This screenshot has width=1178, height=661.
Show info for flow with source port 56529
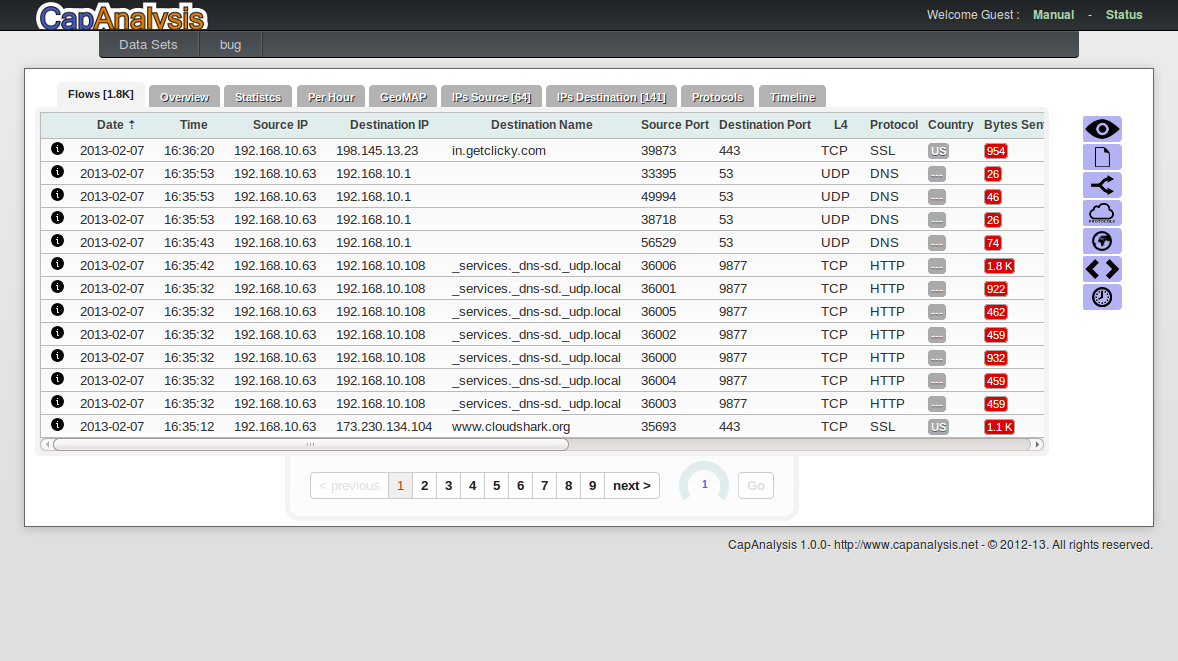[57, 241]
